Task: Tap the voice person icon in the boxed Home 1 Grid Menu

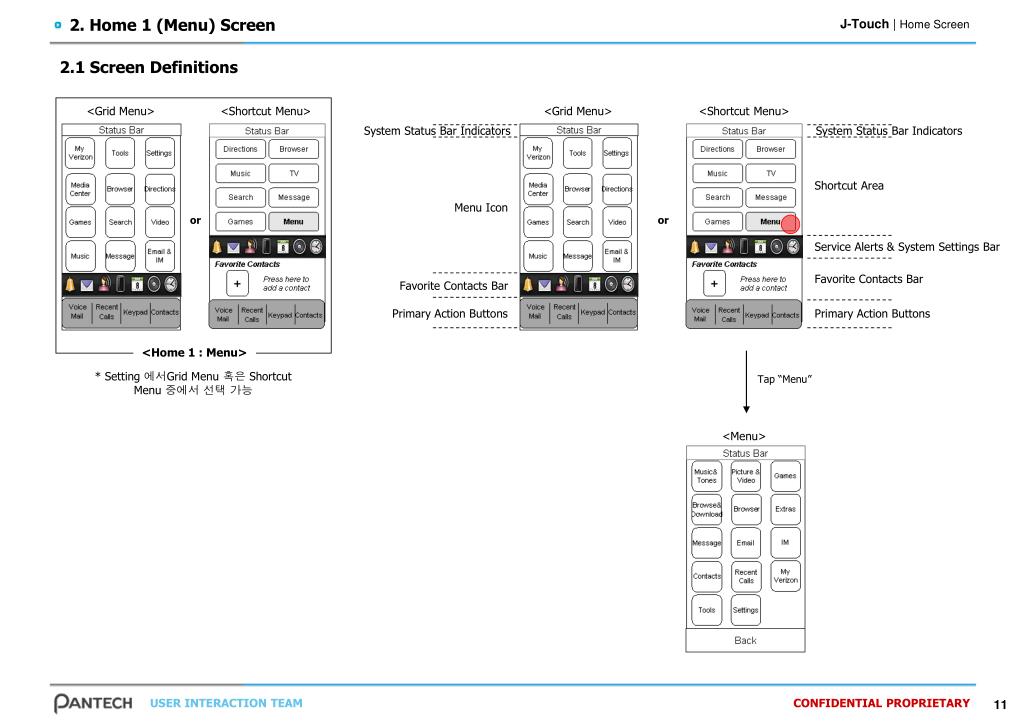Action: [x=104, y=285]
